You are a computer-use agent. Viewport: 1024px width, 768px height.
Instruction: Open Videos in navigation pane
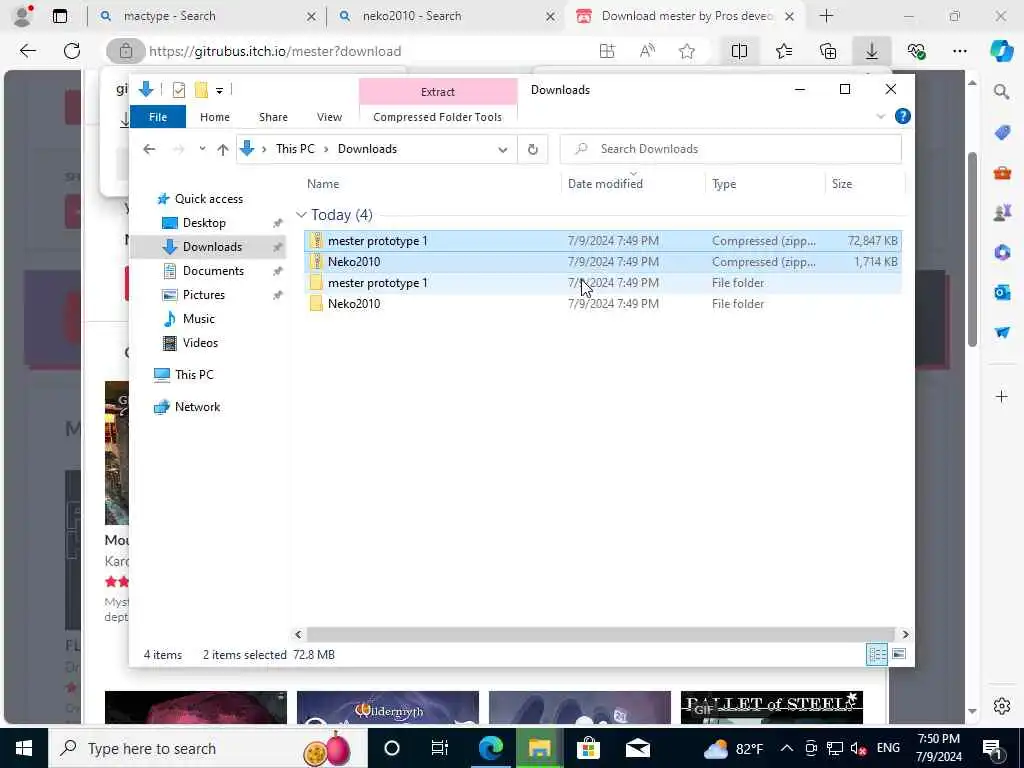[x=200, y=343]
